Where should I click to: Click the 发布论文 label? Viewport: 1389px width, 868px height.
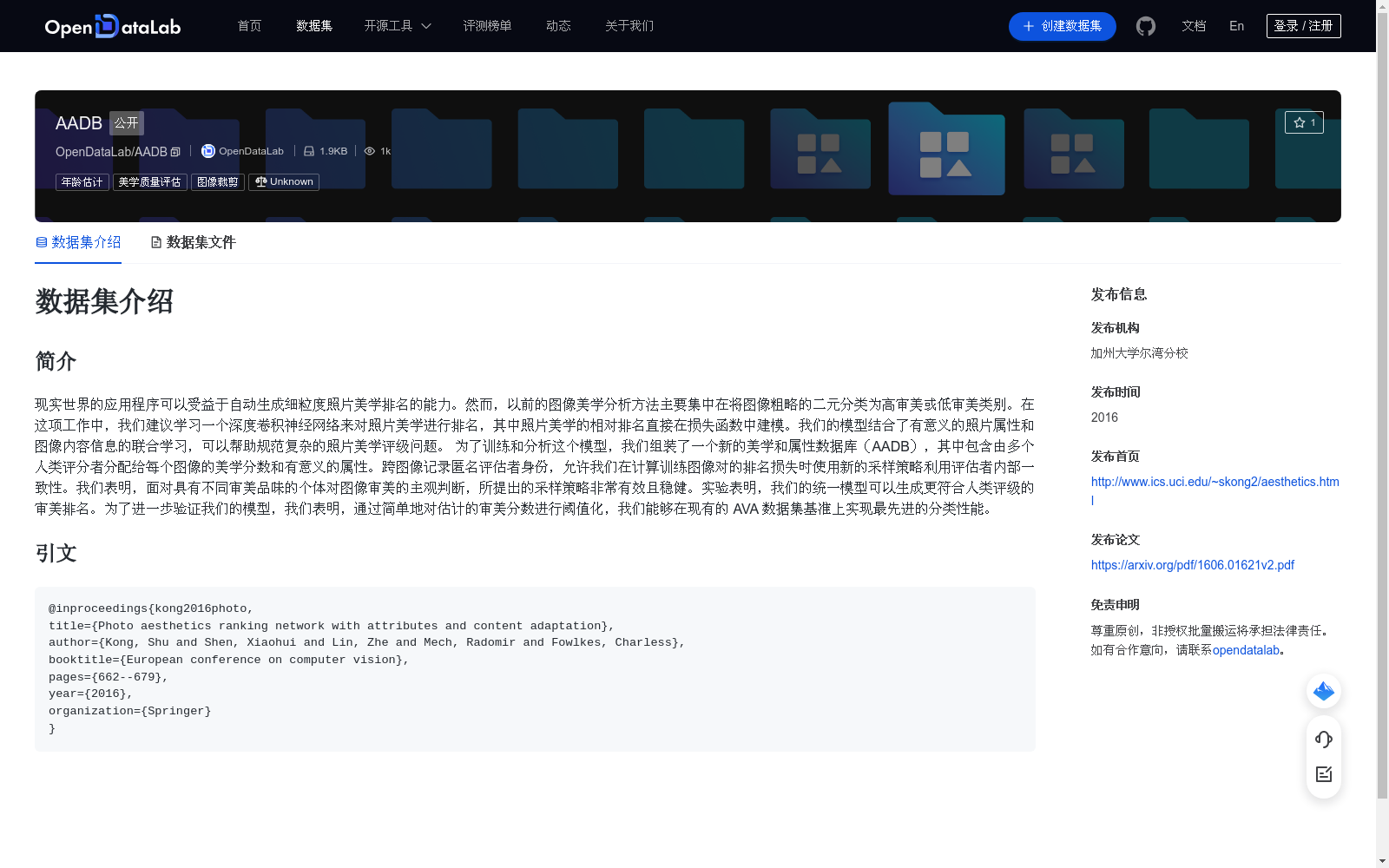(1116, 540)
